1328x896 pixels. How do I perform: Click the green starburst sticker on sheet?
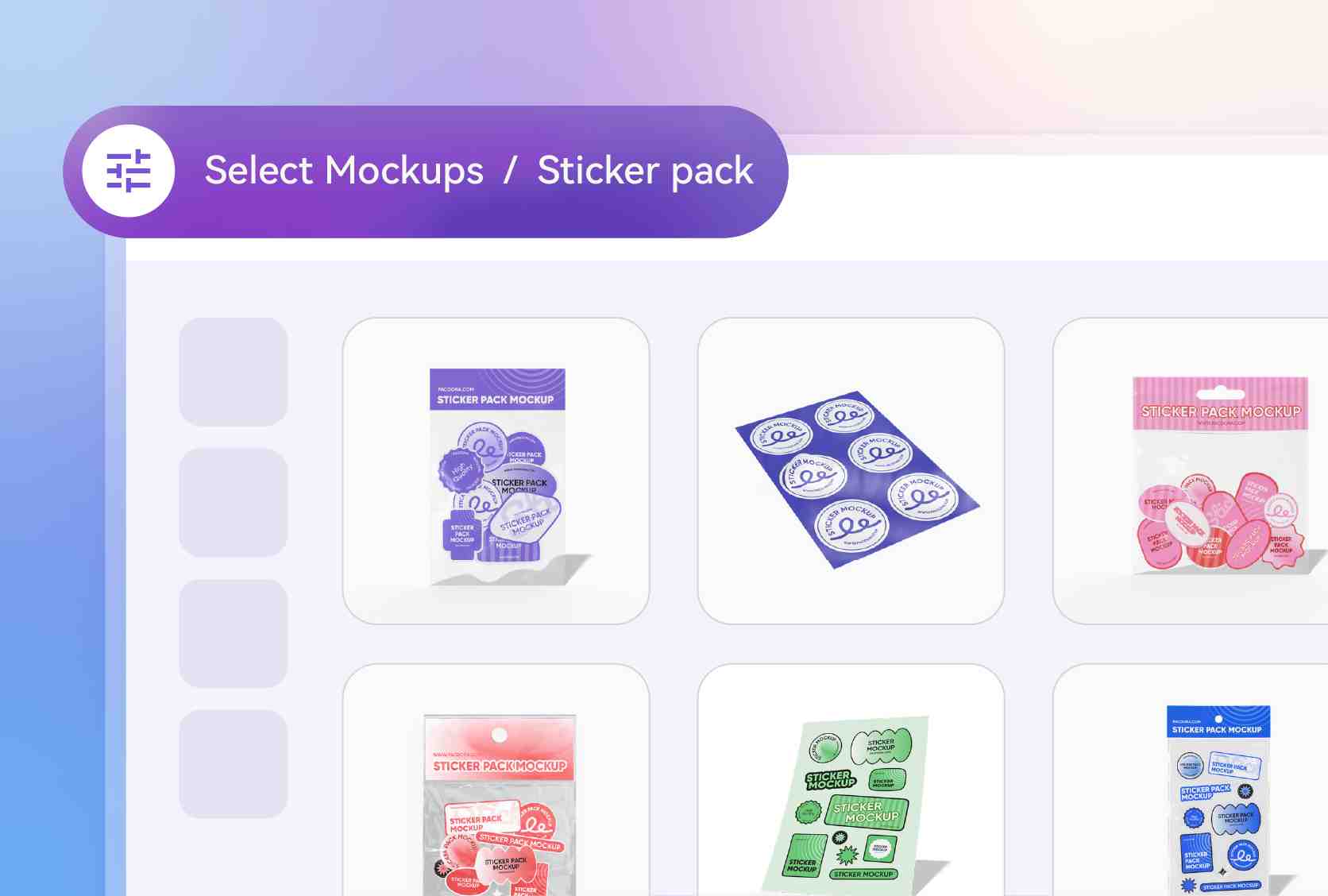pos(847,855)
